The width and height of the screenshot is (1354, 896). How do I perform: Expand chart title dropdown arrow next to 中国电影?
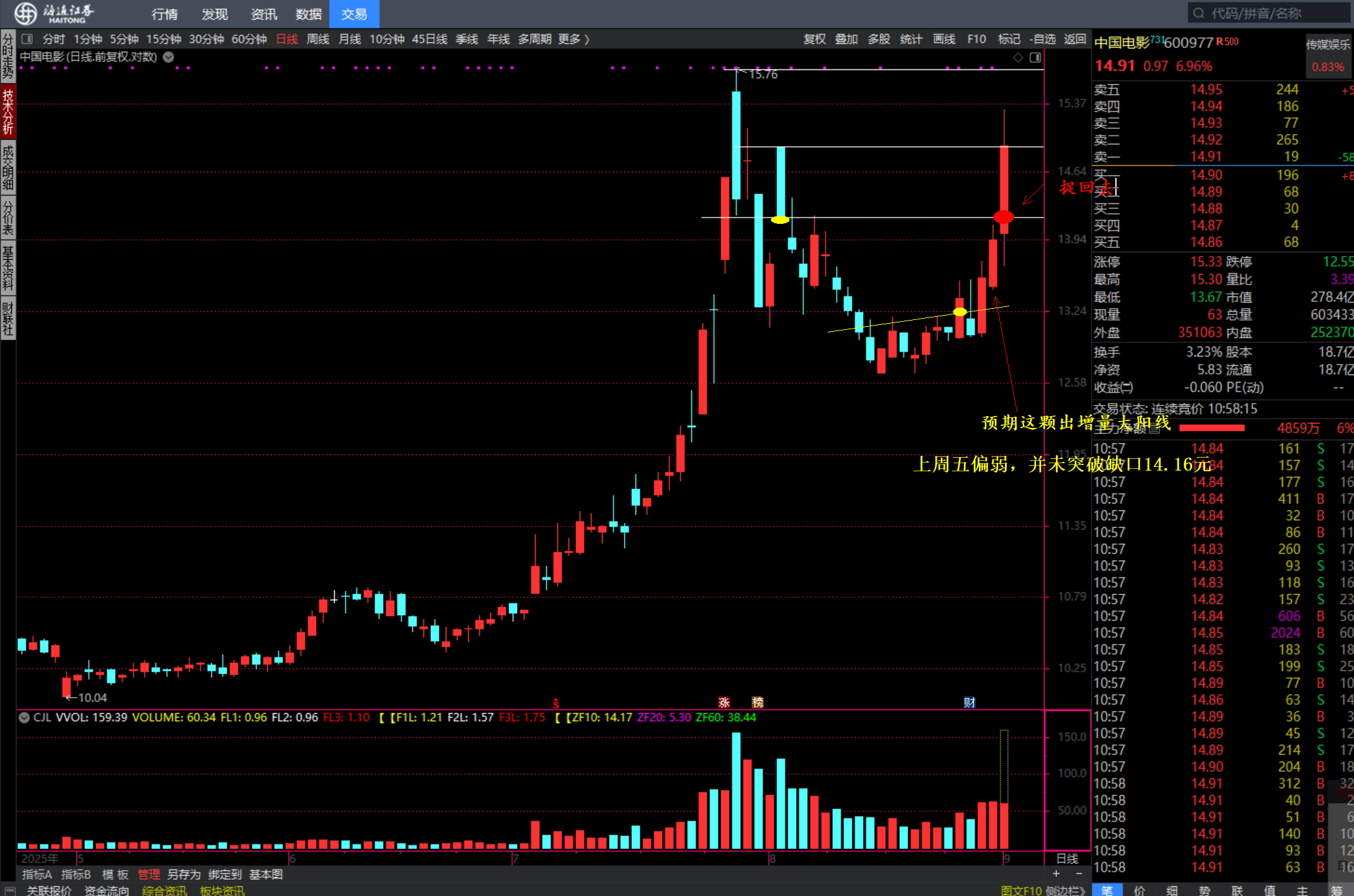169,57
